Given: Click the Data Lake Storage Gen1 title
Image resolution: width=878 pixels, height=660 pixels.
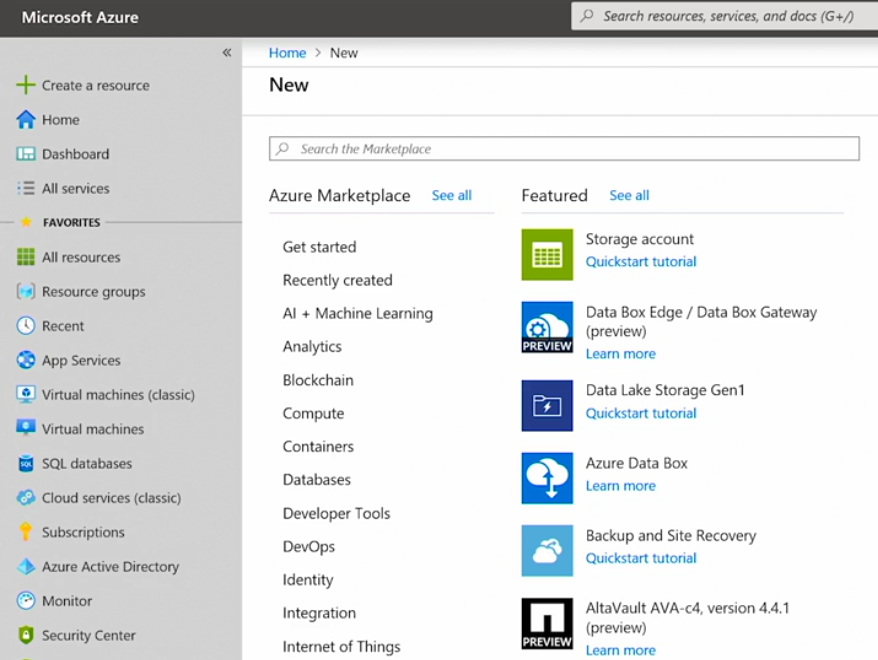Looking at the screenshot, I should coord(665,390).
